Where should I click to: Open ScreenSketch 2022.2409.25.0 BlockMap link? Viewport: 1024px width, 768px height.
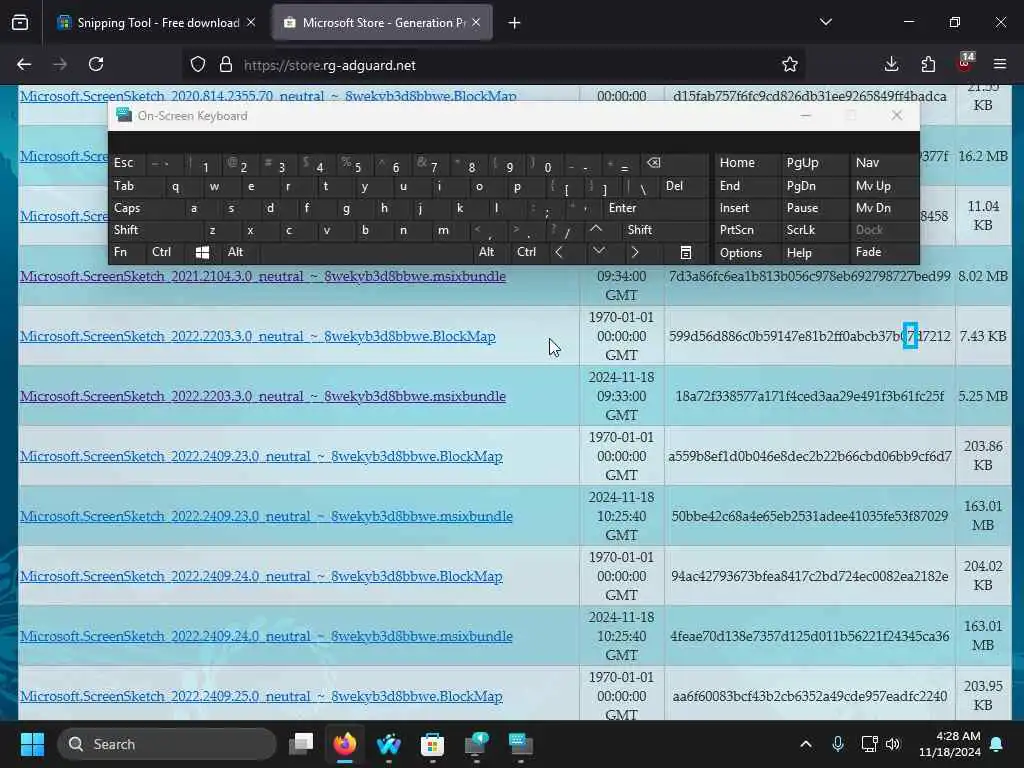[x=261, y=697]
